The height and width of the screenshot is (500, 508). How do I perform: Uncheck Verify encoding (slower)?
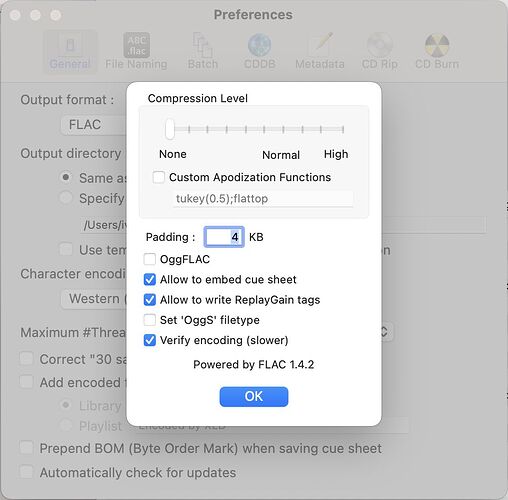pos(150,340)
